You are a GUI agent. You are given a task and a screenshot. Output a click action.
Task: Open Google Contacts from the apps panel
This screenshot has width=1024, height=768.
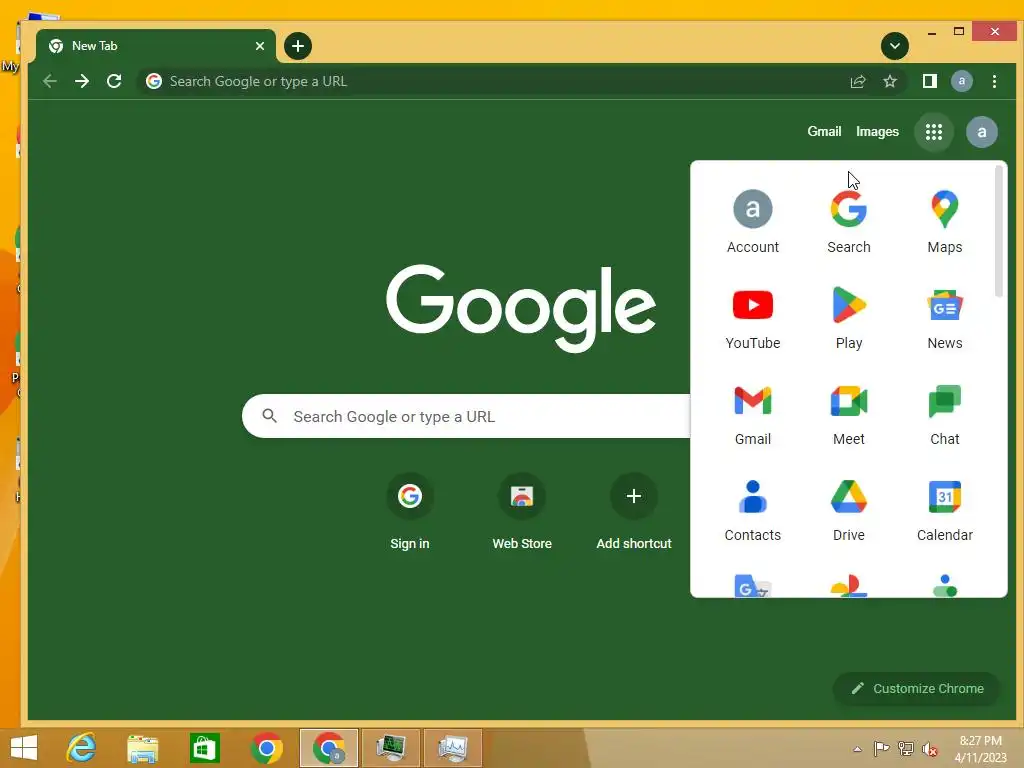pyautogui.click(x=752, y=510)
